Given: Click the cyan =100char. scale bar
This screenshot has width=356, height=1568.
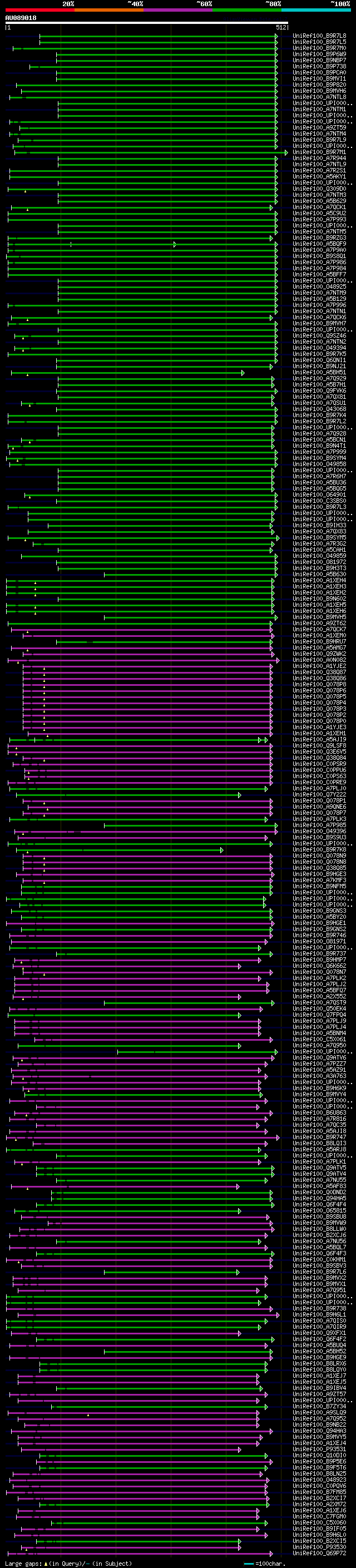Looking at the screenshot, I should [x=248, y=1563].
